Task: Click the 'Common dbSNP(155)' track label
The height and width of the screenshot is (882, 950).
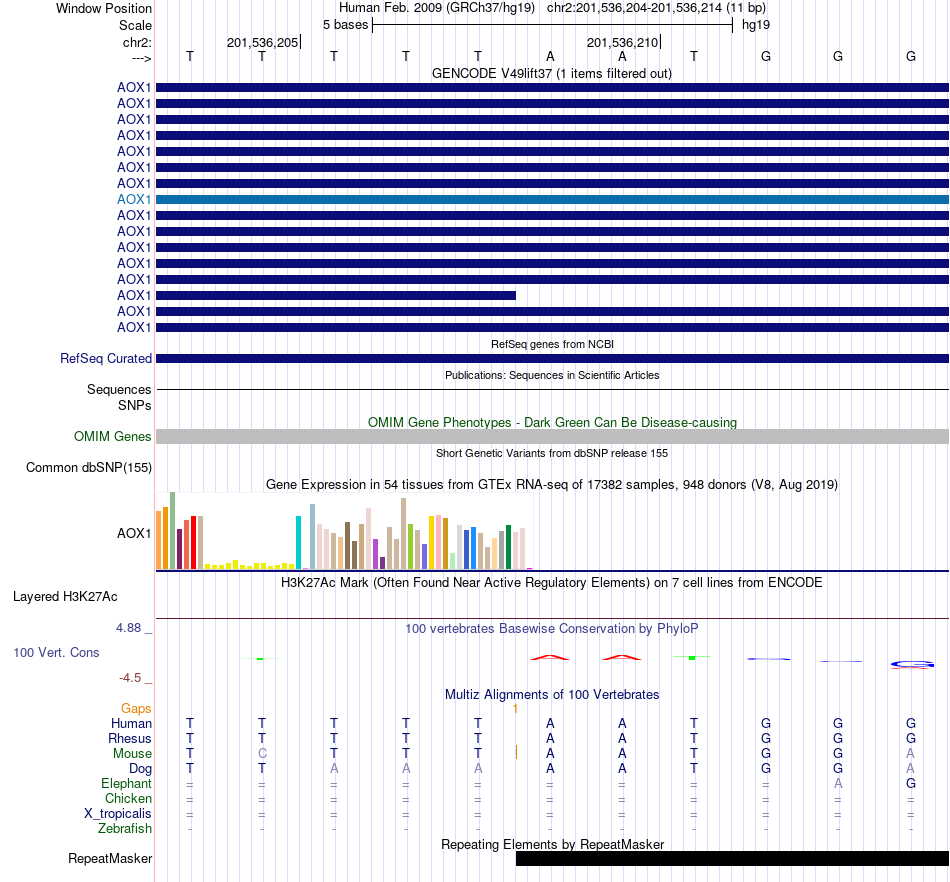Action: pos(89,468)
